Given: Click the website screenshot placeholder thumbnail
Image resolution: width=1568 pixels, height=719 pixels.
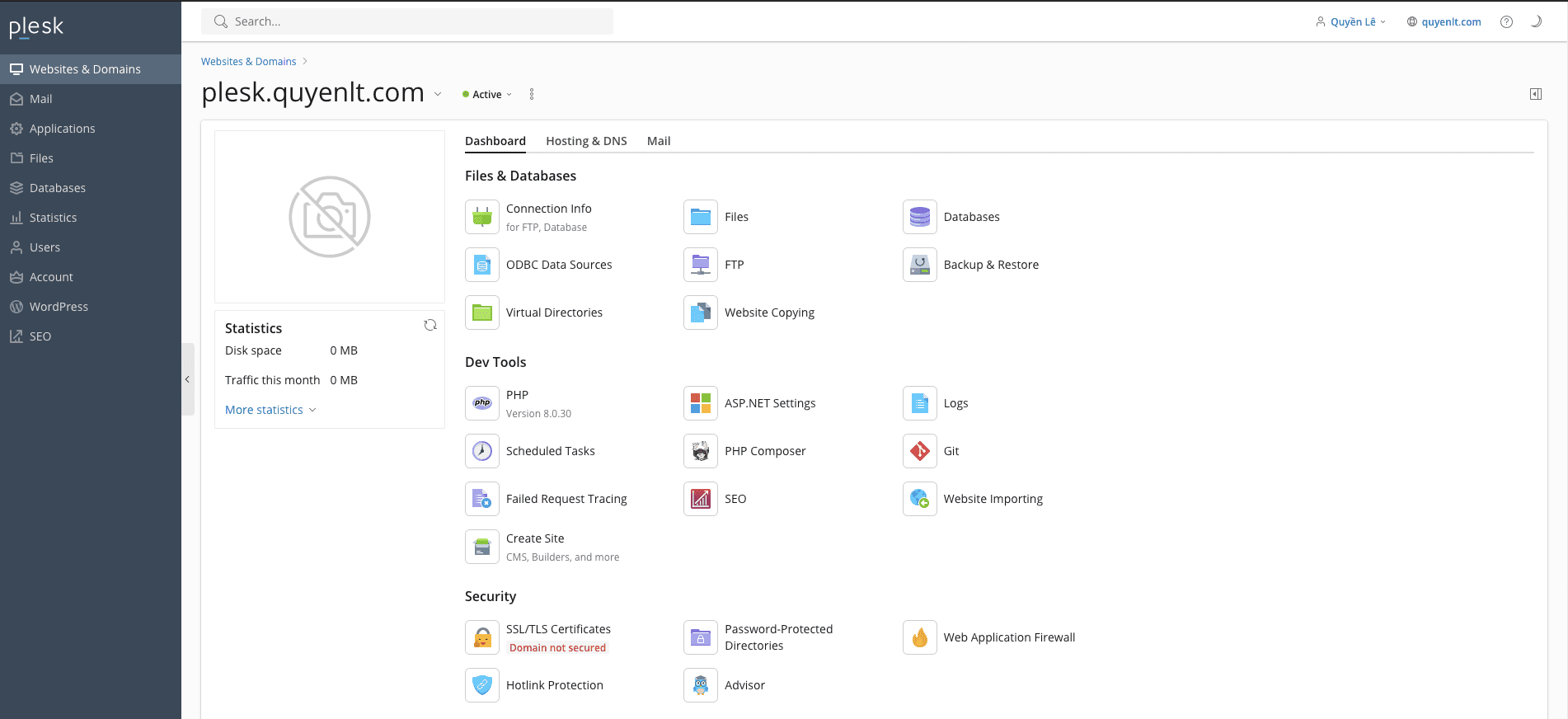Looking at the screenshot, I should pyautogui.click(x=330, y=217).
